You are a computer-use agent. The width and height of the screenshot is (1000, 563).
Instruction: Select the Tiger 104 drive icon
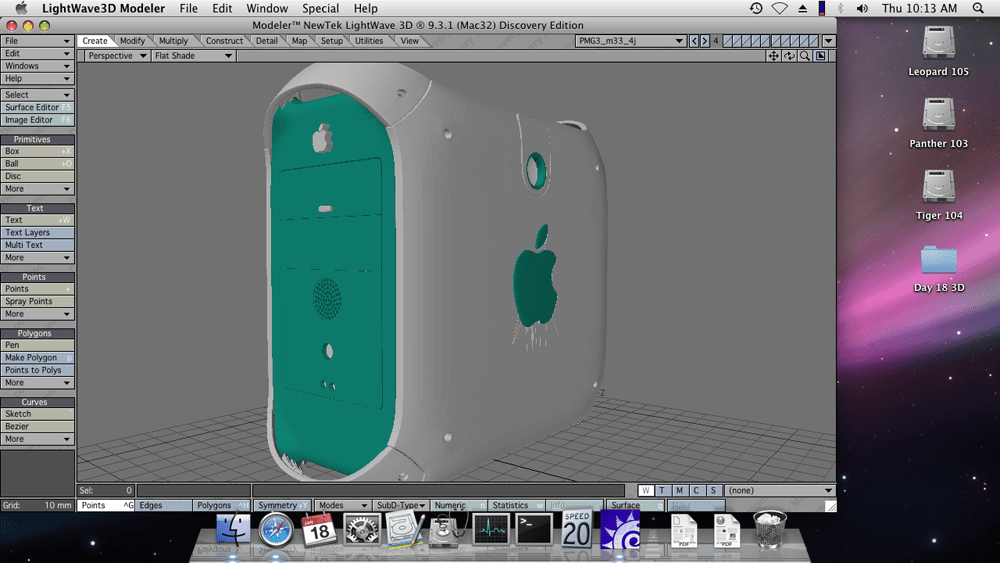(x=938, y=187)
